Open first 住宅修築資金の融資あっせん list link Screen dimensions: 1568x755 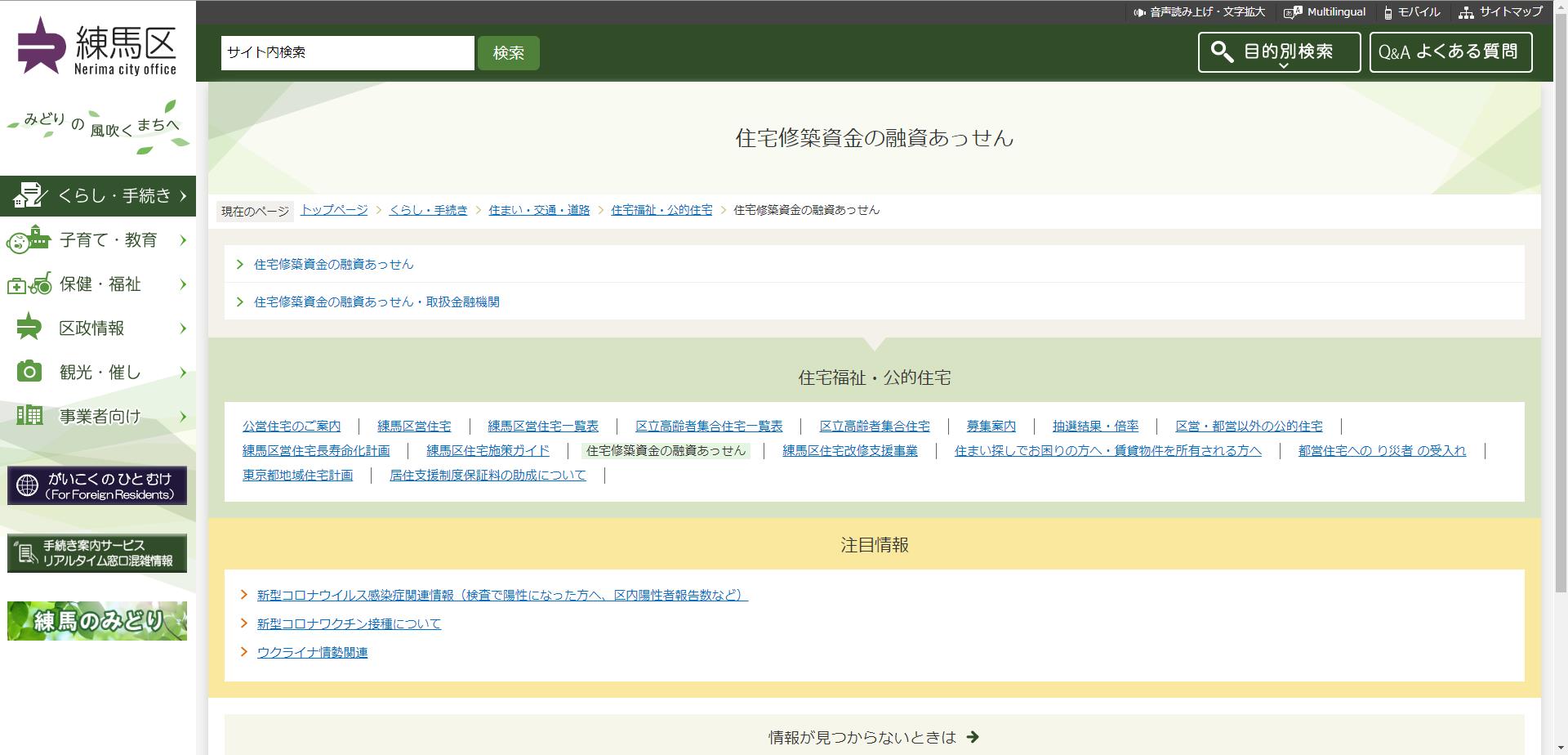(x=334, y=264)
